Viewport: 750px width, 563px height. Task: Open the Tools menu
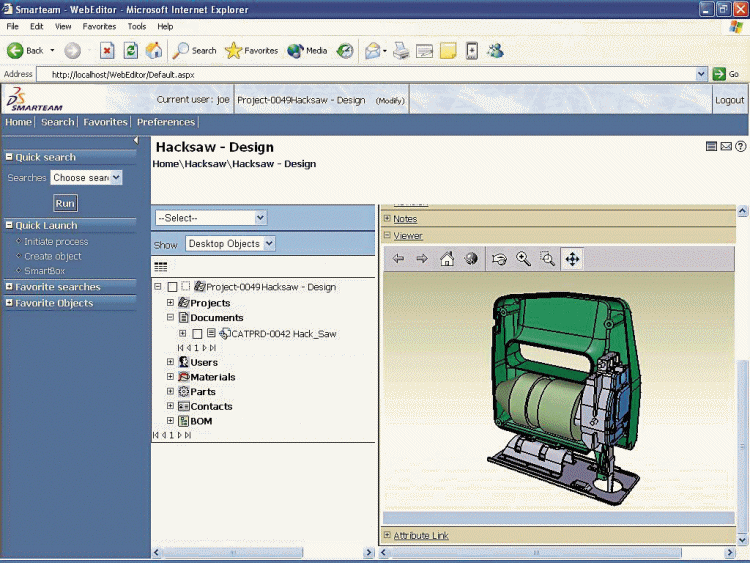(x=136, y=26)
